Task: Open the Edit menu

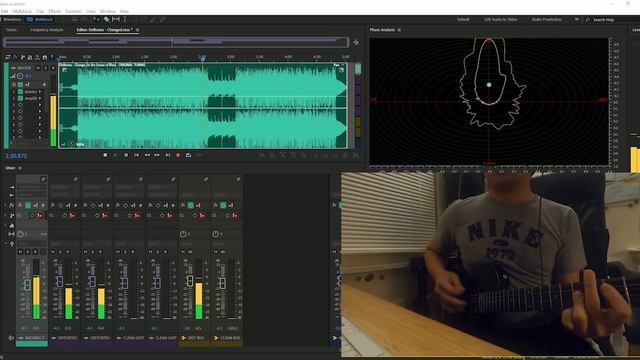Action: click(x=4, y=11)
